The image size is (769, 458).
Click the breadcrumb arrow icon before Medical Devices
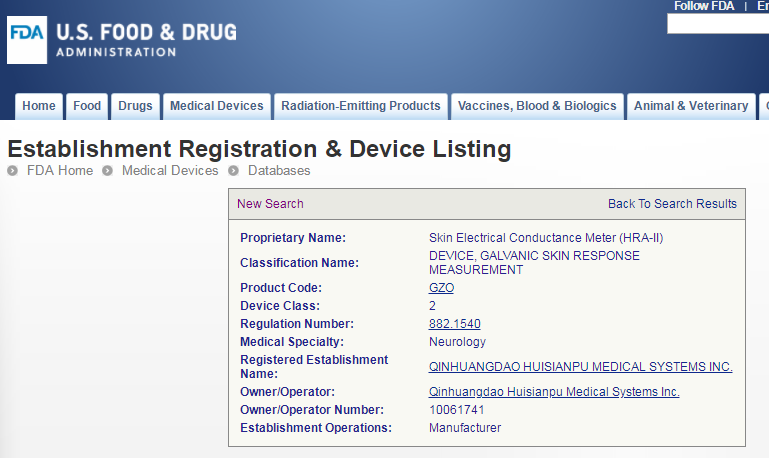107,171
